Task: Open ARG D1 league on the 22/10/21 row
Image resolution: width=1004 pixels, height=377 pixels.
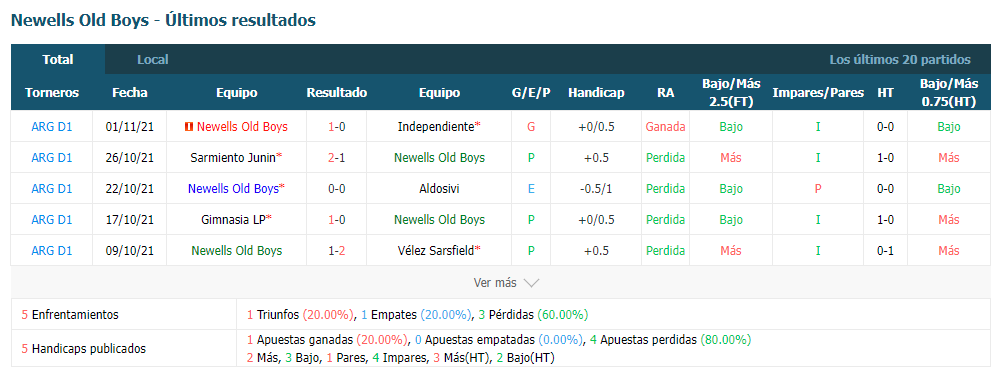Action: pyautogui.click(x=52, y=189)
